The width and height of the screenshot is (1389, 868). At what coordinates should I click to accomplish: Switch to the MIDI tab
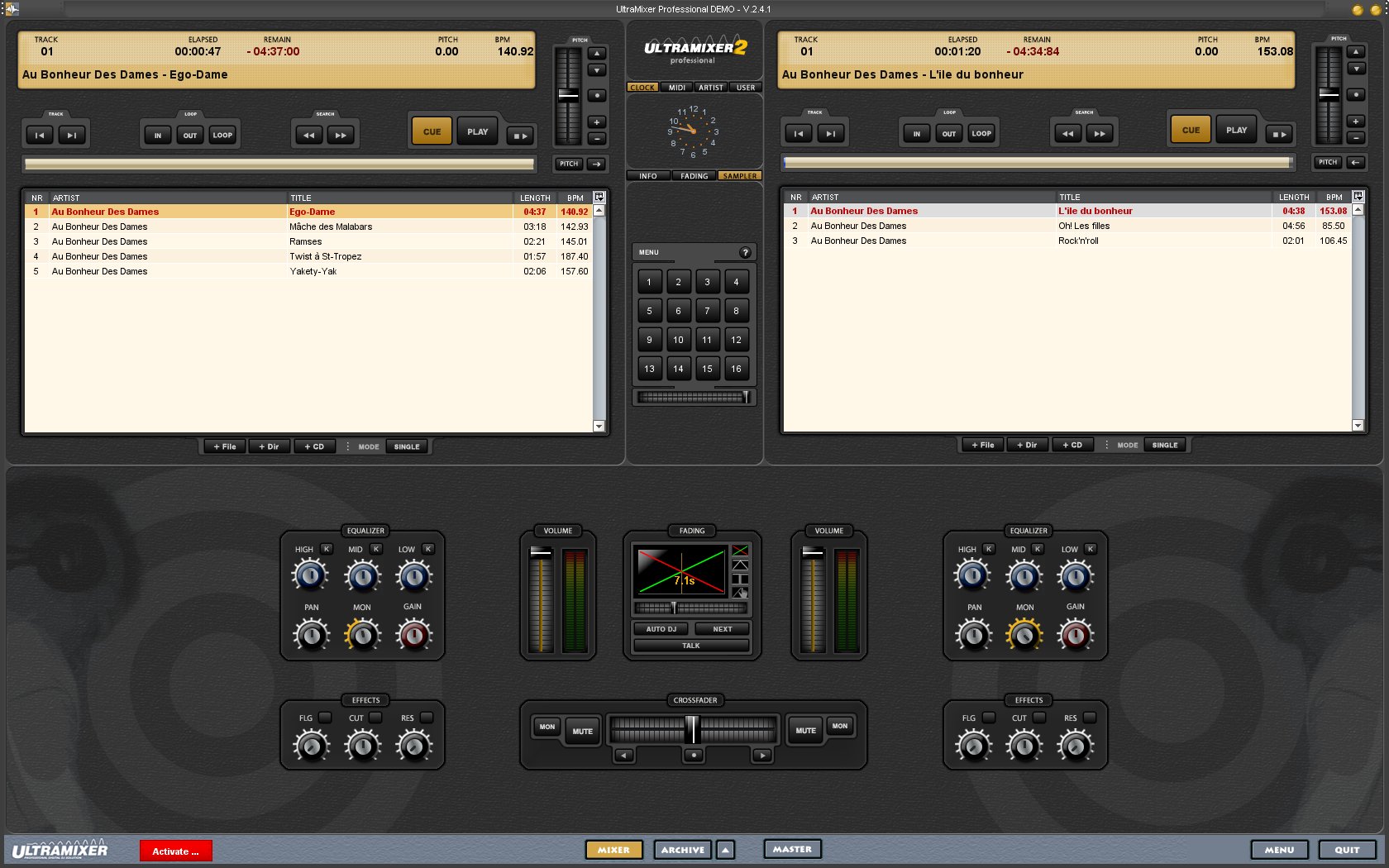pyautogui.click(x=677, y=88)
